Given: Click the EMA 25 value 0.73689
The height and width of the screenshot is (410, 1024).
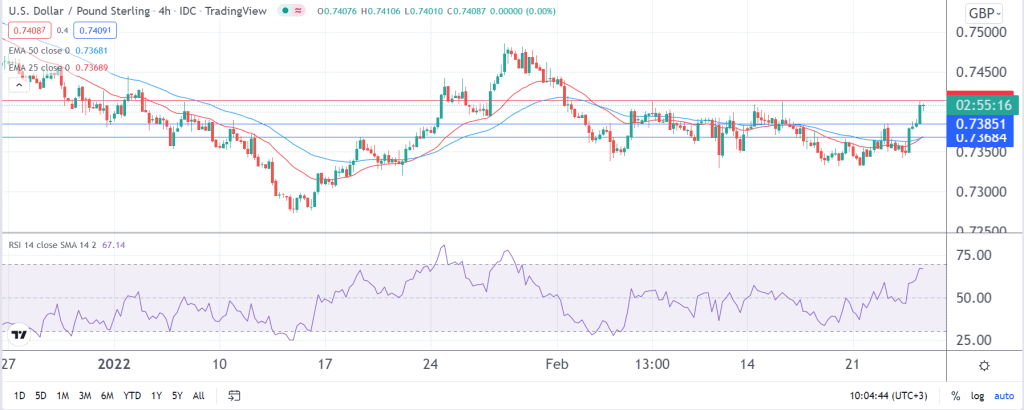Looking at the screenshot, I should pos(91,68).
